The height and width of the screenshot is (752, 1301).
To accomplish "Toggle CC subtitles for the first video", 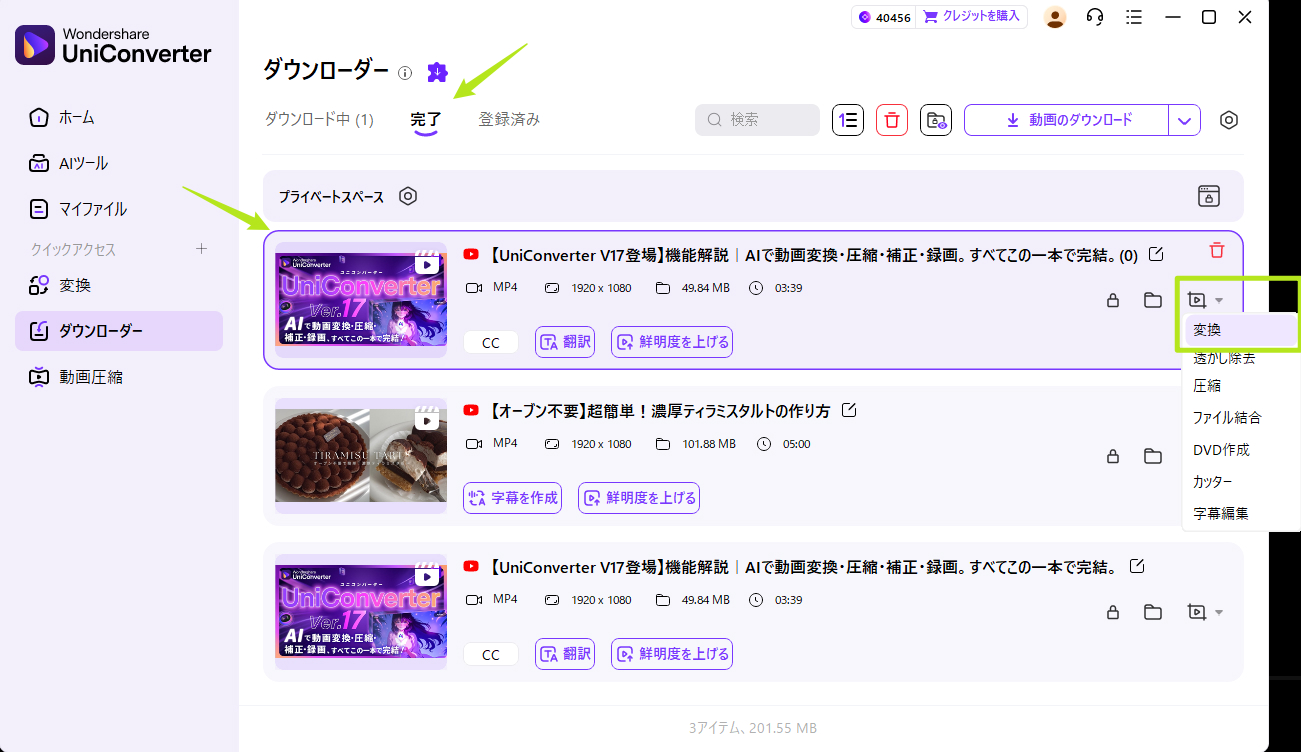I will (x=490, y=341).
